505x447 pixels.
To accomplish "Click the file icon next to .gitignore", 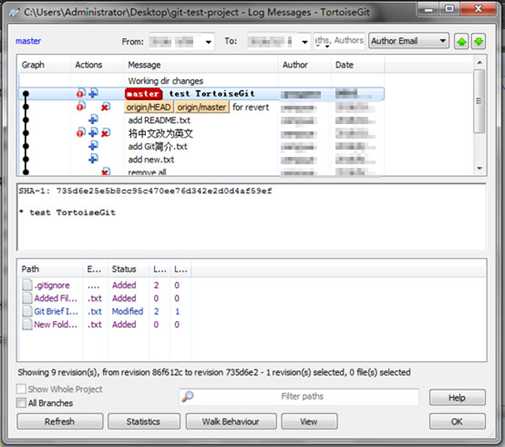I will [x=27, y=285].
